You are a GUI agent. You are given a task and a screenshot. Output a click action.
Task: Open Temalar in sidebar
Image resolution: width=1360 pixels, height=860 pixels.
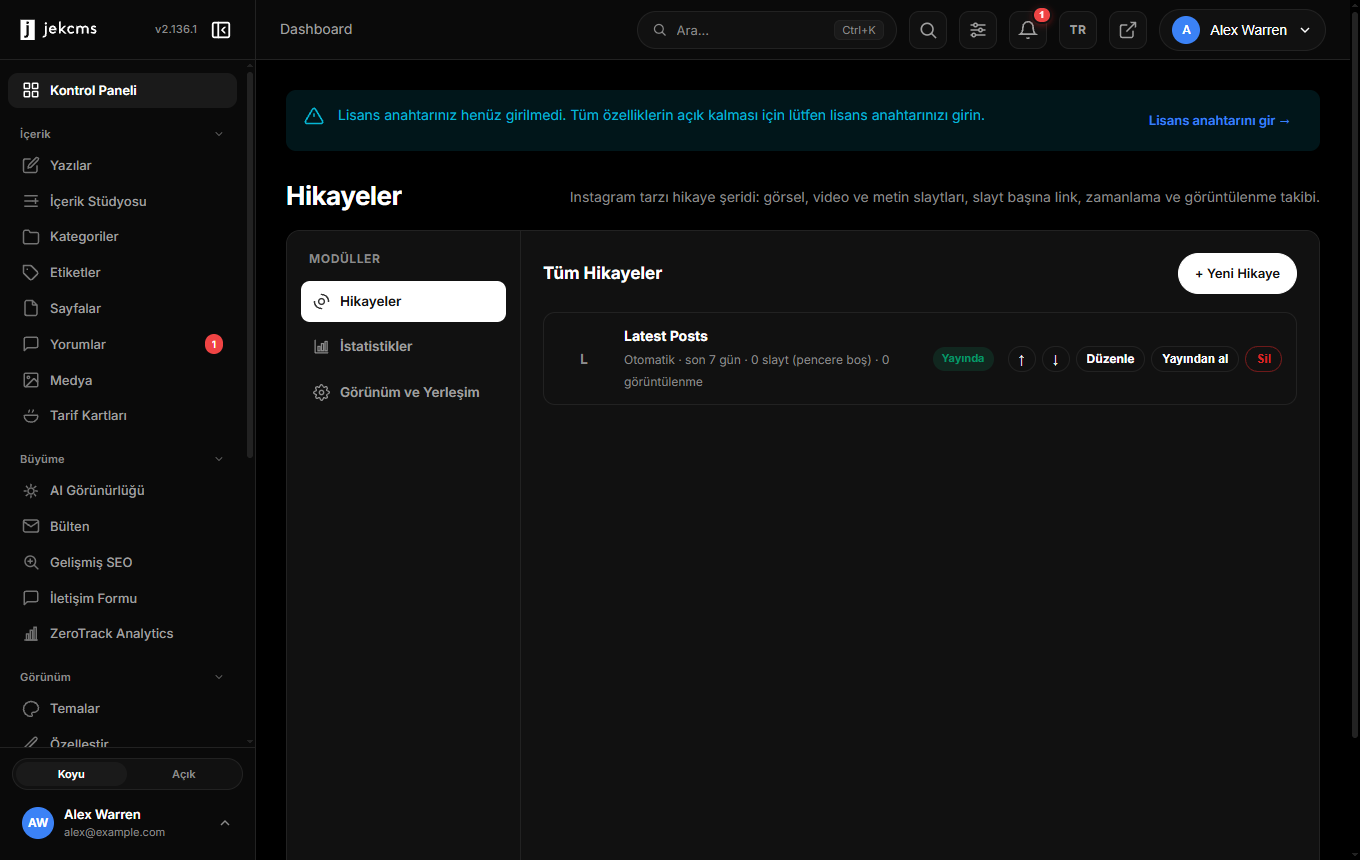pos(122,708)
